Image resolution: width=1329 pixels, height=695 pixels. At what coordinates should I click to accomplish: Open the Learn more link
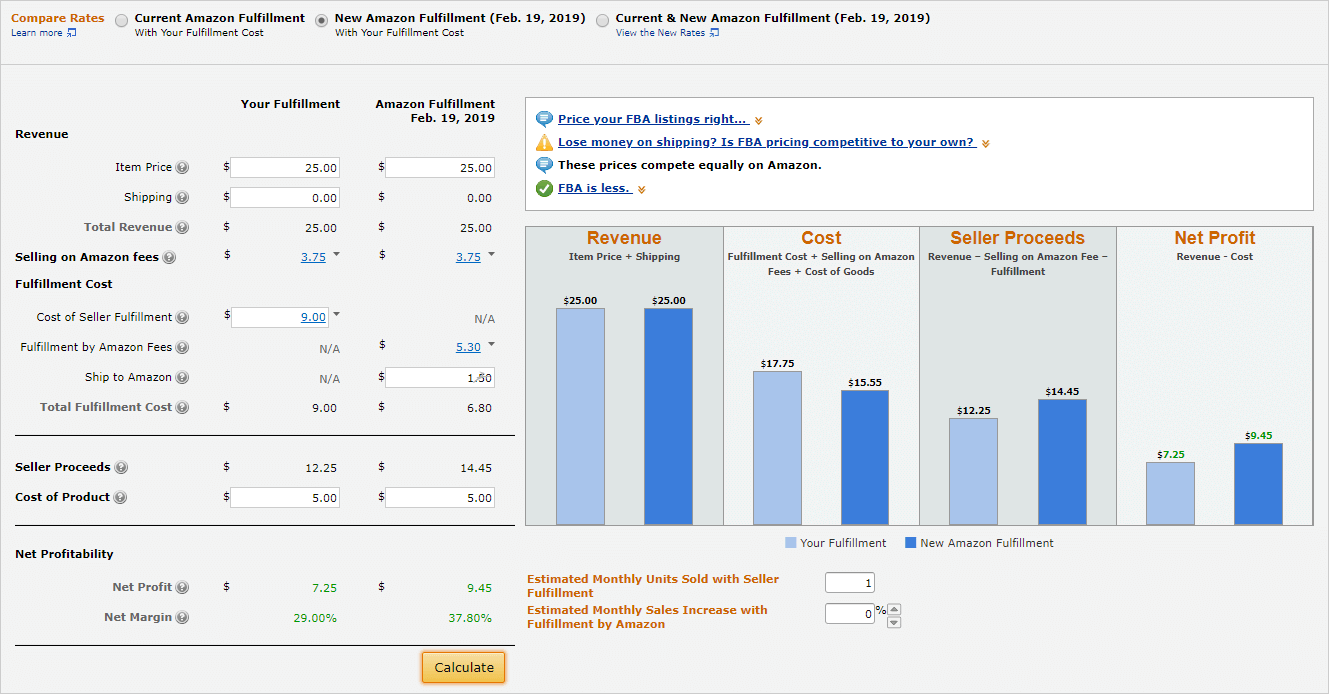(37, 33)
